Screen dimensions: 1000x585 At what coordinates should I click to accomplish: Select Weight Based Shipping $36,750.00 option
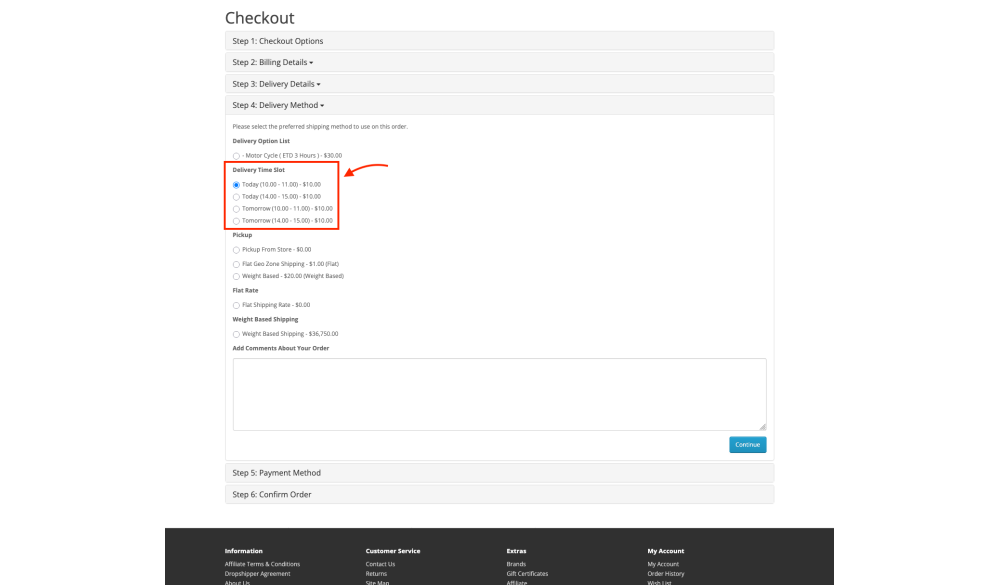coord(236,334)
